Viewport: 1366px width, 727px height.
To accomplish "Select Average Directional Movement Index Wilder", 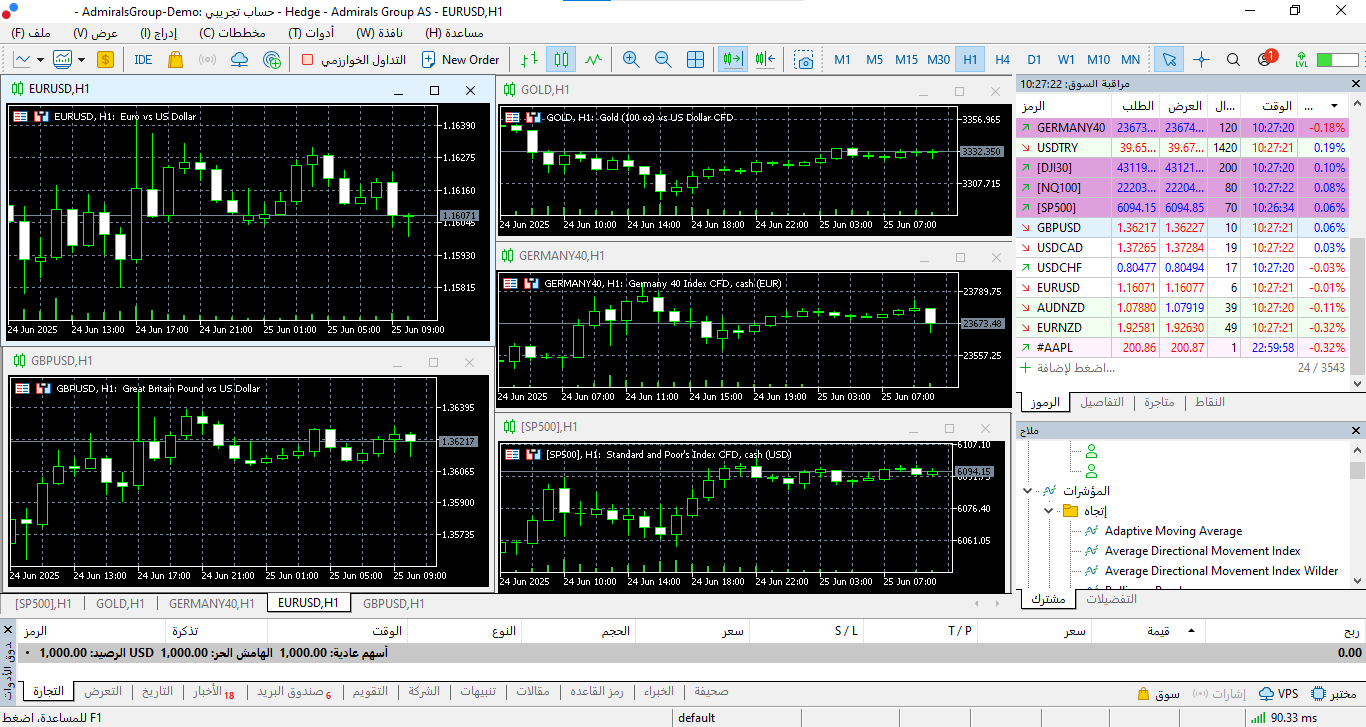I will pyautogui.click(x=1221, y=571).
